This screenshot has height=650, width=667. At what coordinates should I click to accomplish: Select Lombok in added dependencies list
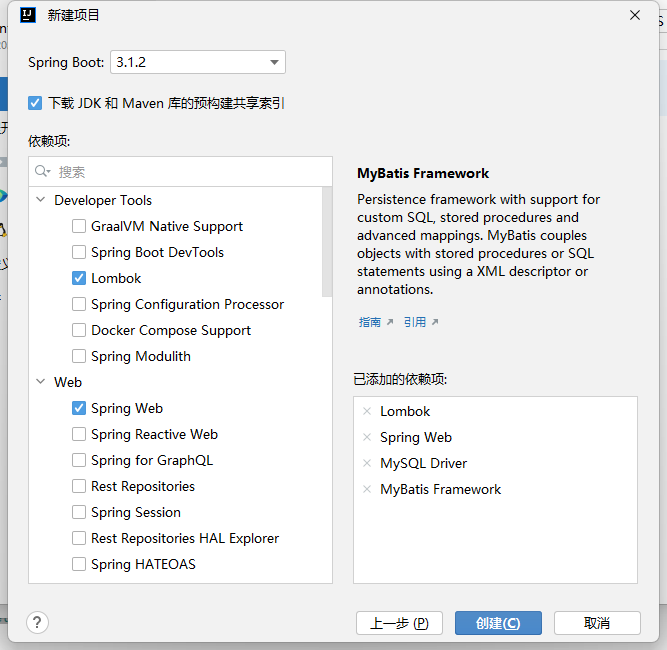click(405, 411)
